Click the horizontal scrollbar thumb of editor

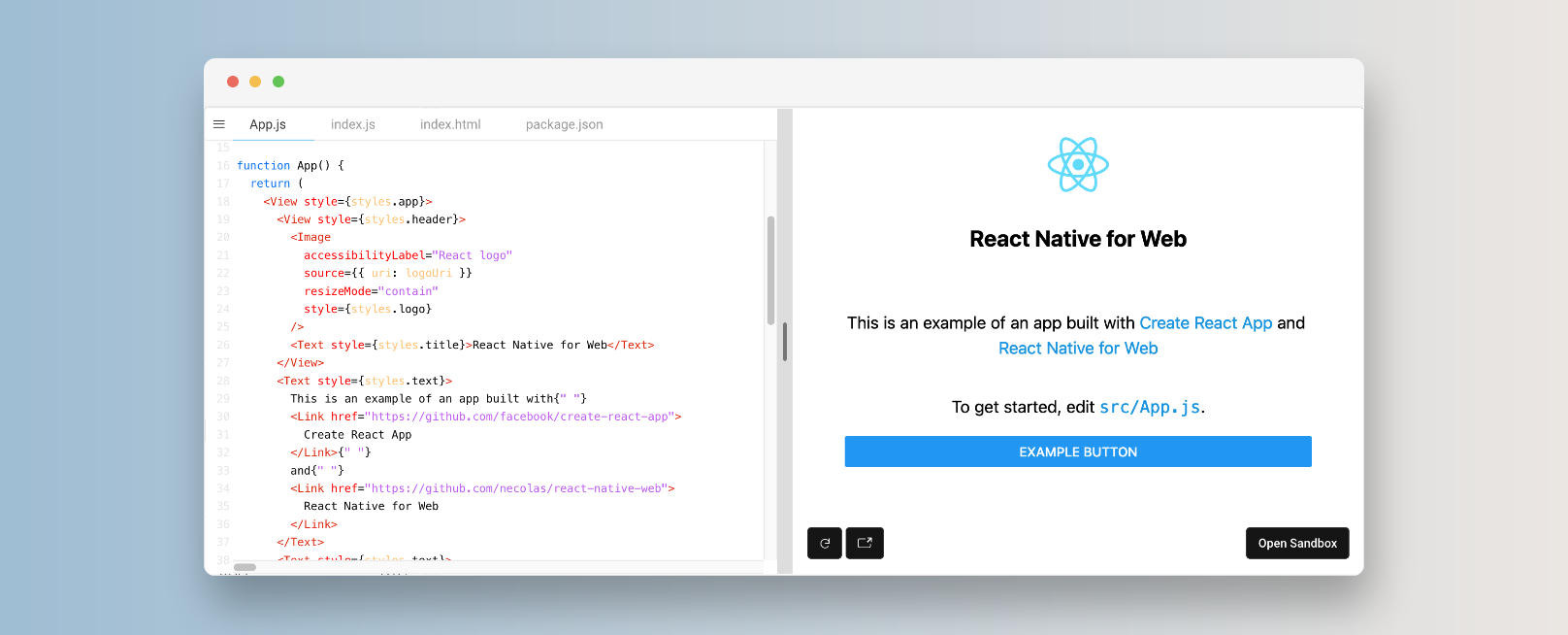[245, 567]
